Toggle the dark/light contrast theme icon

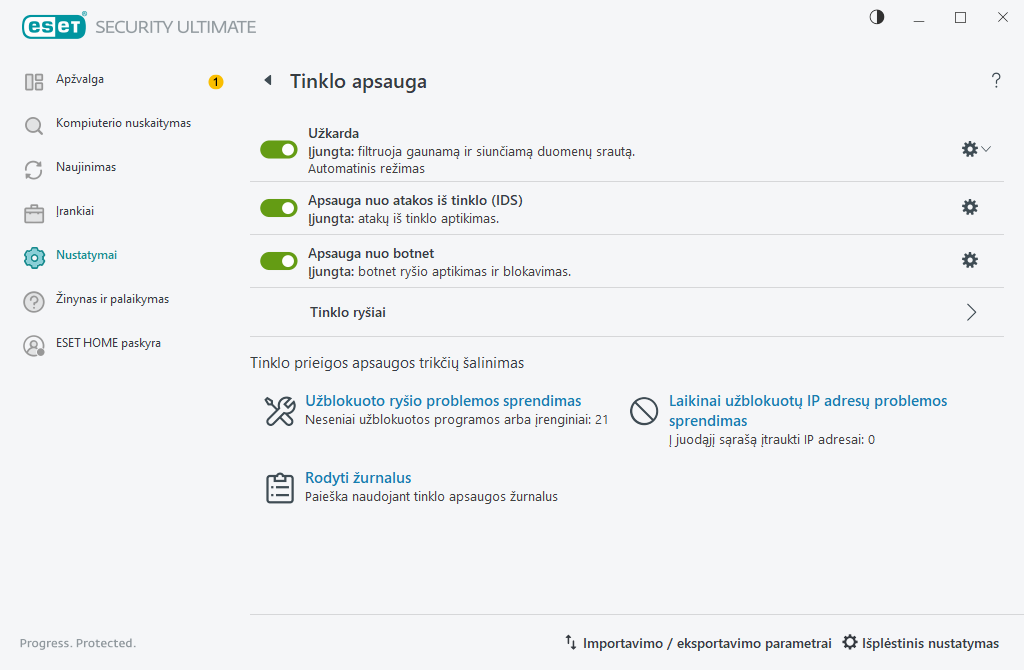[x=876, y=17]
